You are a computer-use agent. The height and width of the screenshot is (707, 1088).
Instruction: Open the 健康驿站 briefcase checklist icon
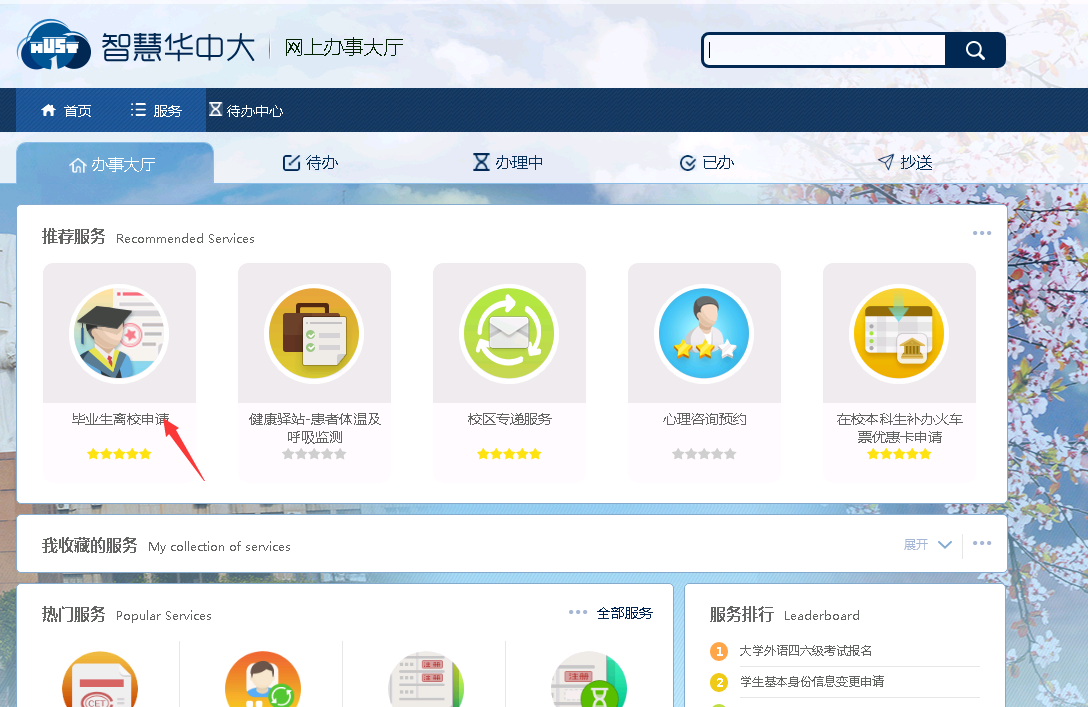coord(314,333)
